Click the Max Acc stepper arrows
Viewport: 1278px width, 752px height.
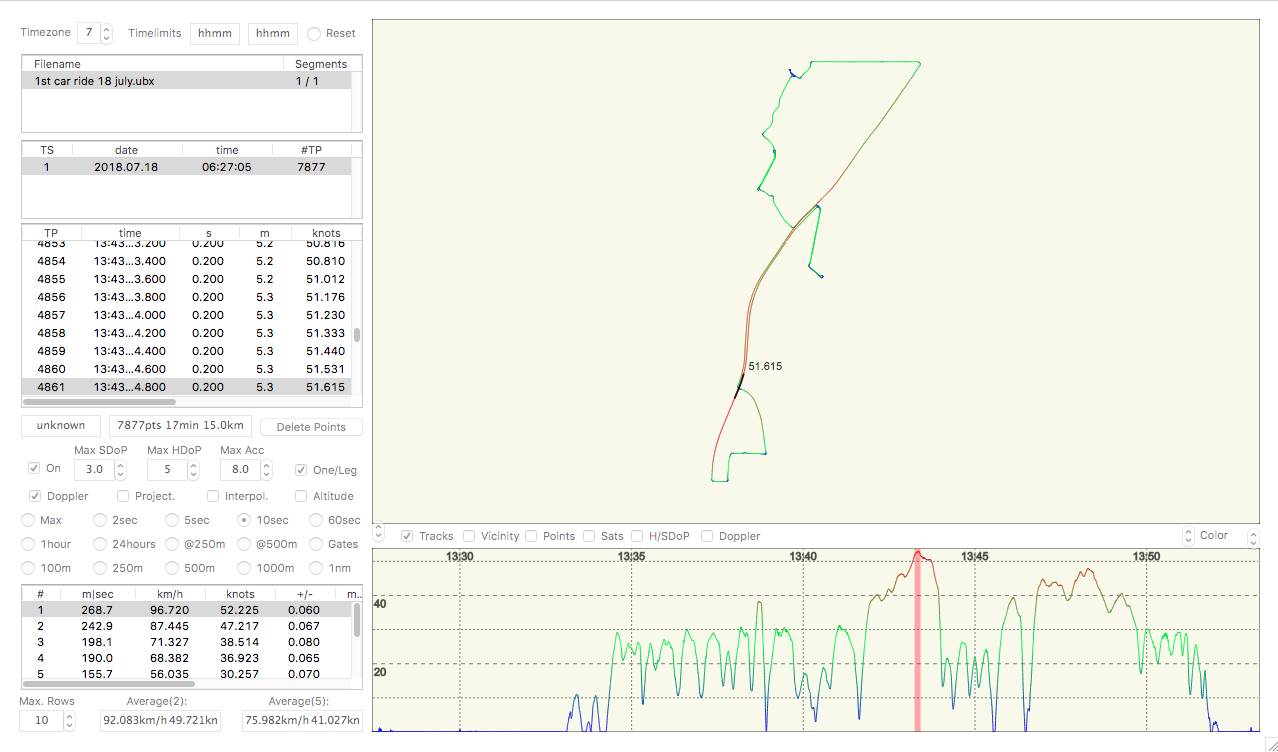tap(267, 469)
